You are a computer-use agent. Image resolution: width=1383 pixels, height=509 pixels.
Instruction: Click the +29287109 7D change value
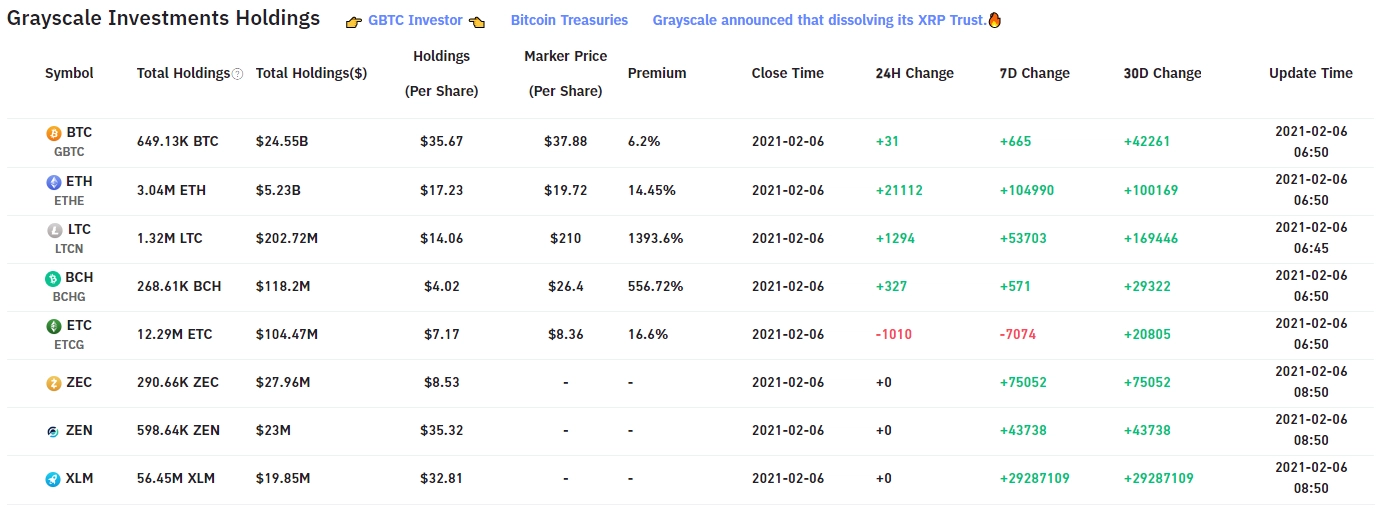click(x=1035, y=478)
